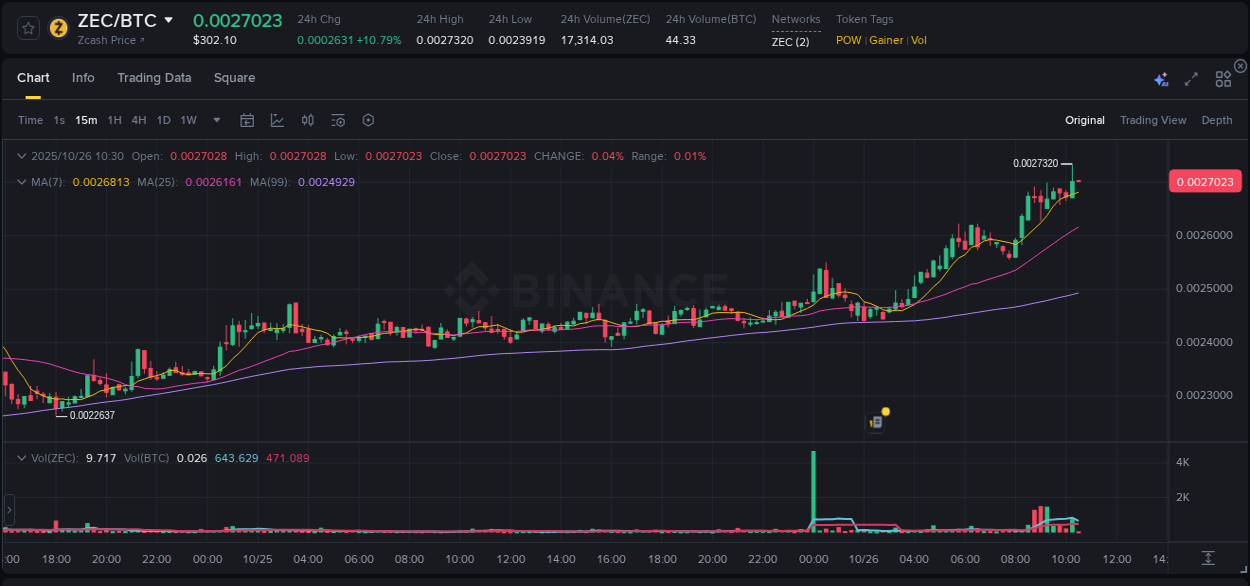Launch the Binance AI assistant icon
1250x586 pixels.
1161,78
